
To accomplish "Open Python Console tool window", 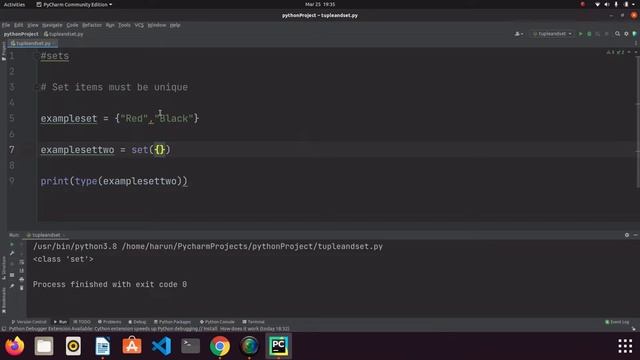I will click(217, 322).
